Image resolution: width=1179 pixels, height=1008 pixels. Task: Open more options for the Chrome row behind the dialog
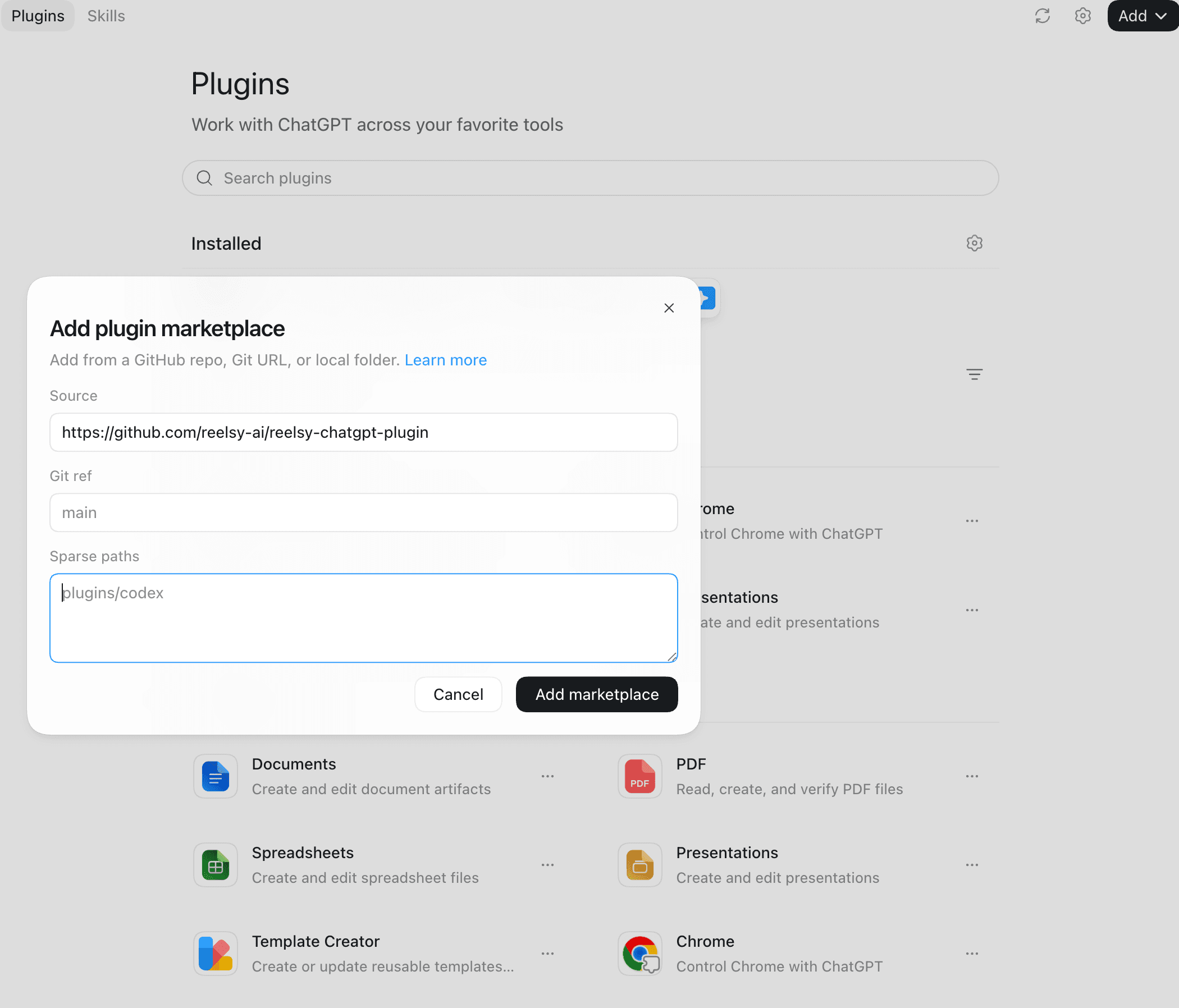pos(972,521)
